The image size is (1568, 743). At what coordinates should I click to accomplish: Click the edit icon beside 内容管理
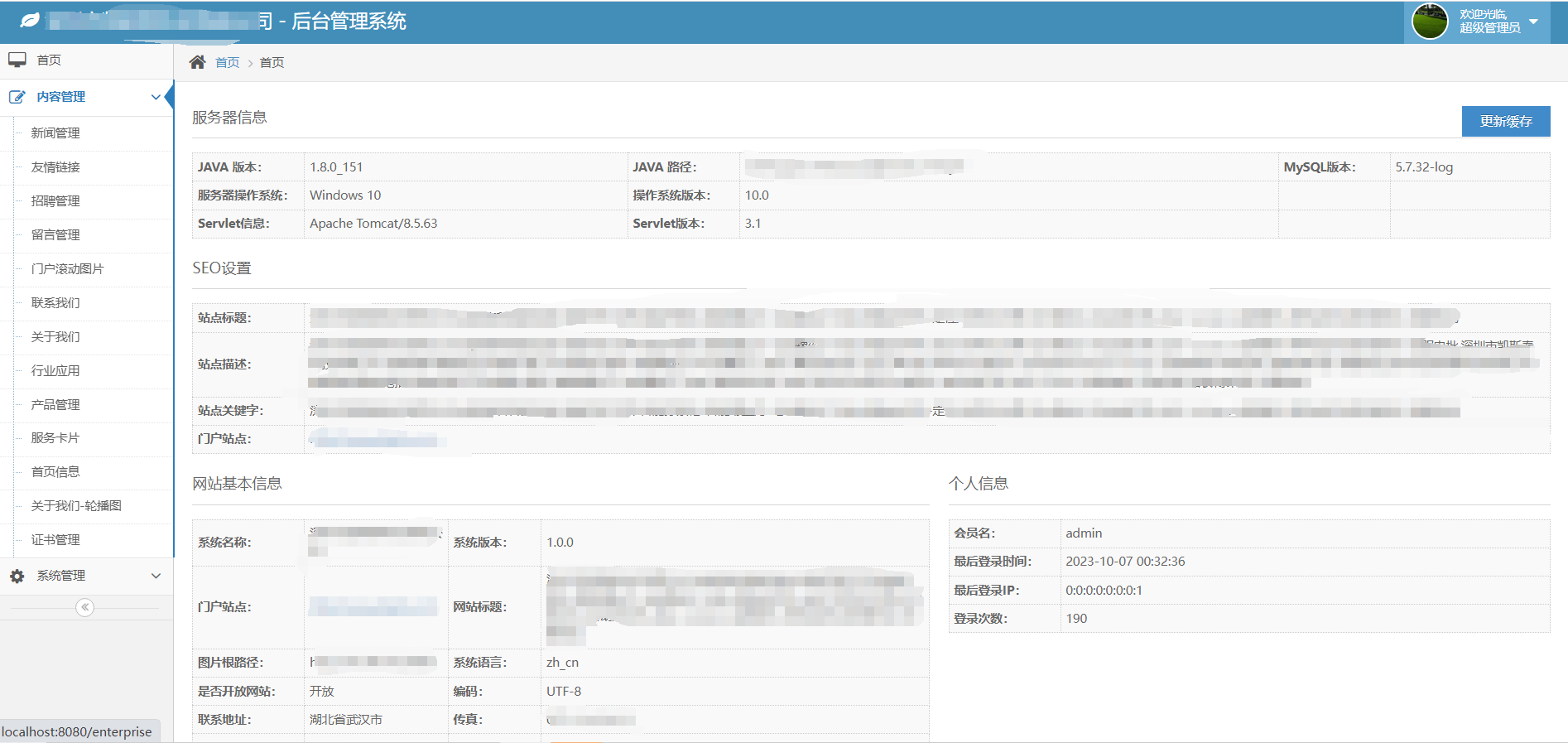[x=17, y=97]
